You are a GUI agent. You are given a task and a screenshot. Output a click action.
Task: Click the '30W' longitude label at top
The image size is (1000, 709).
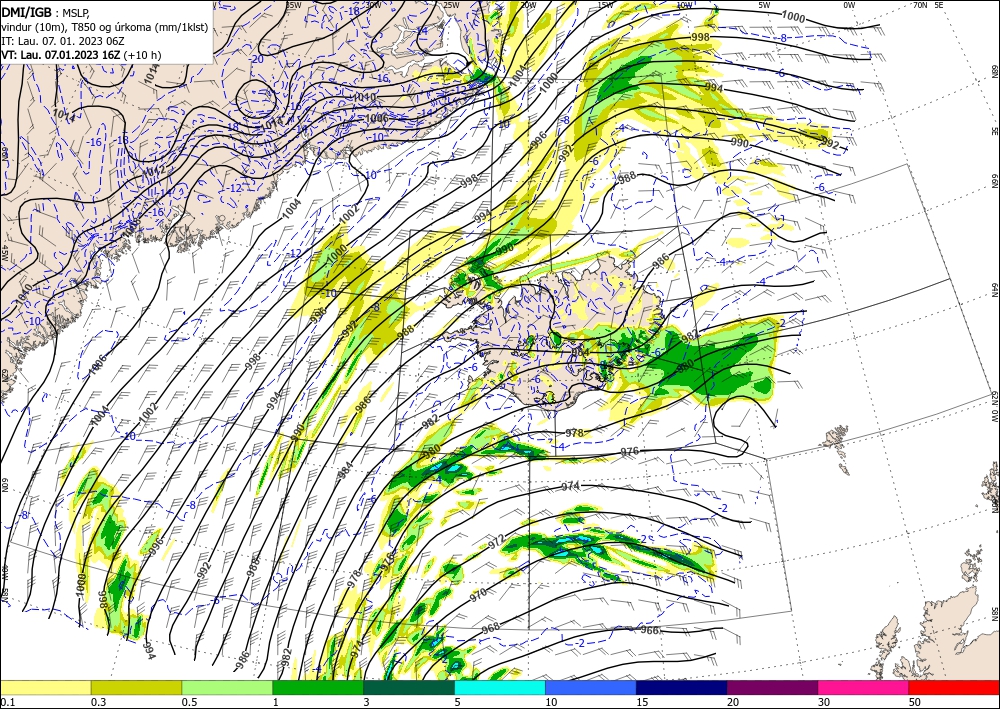pos(374,5)
